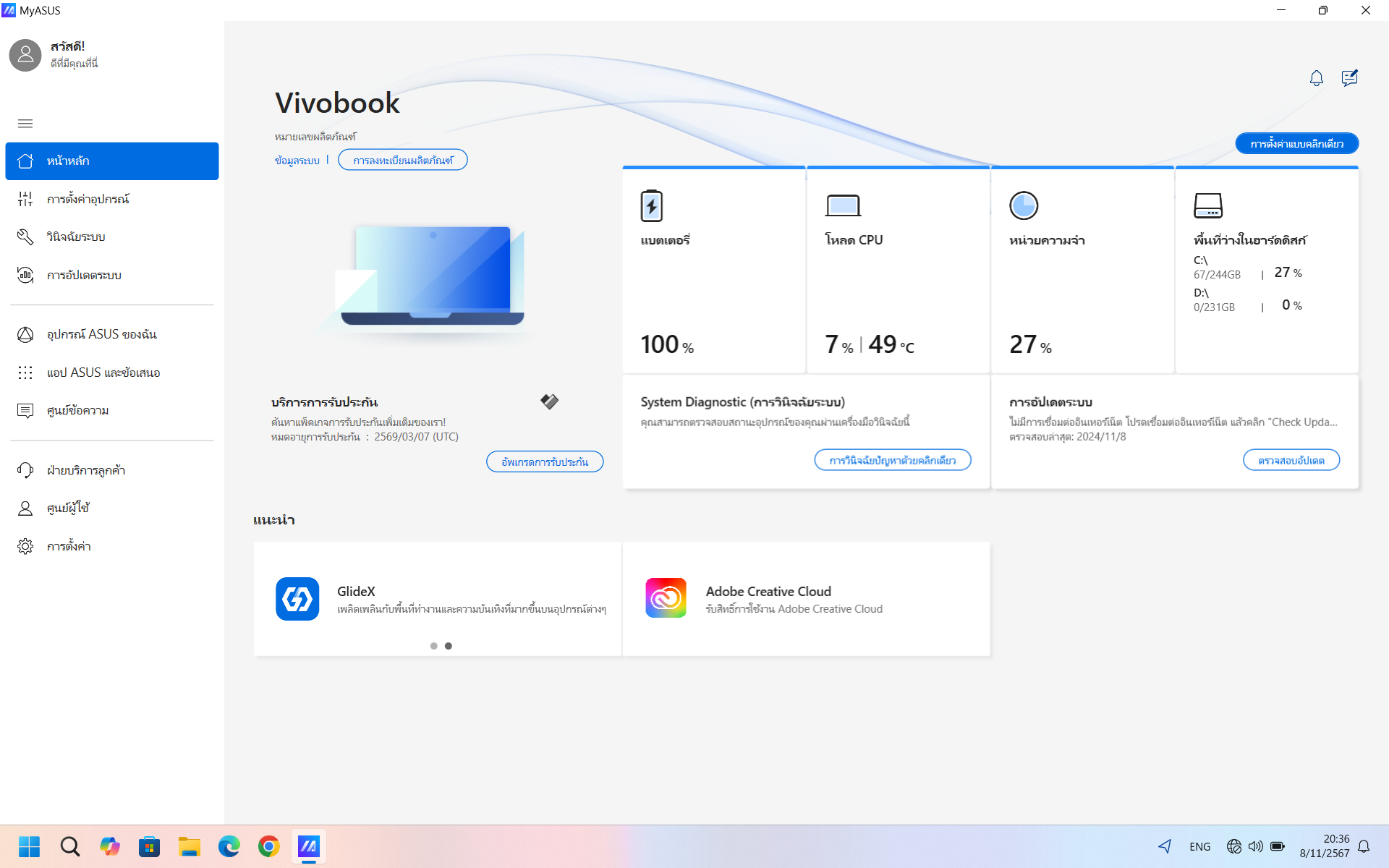Launch Copilot from the taskbar

(x=109, y=846)
